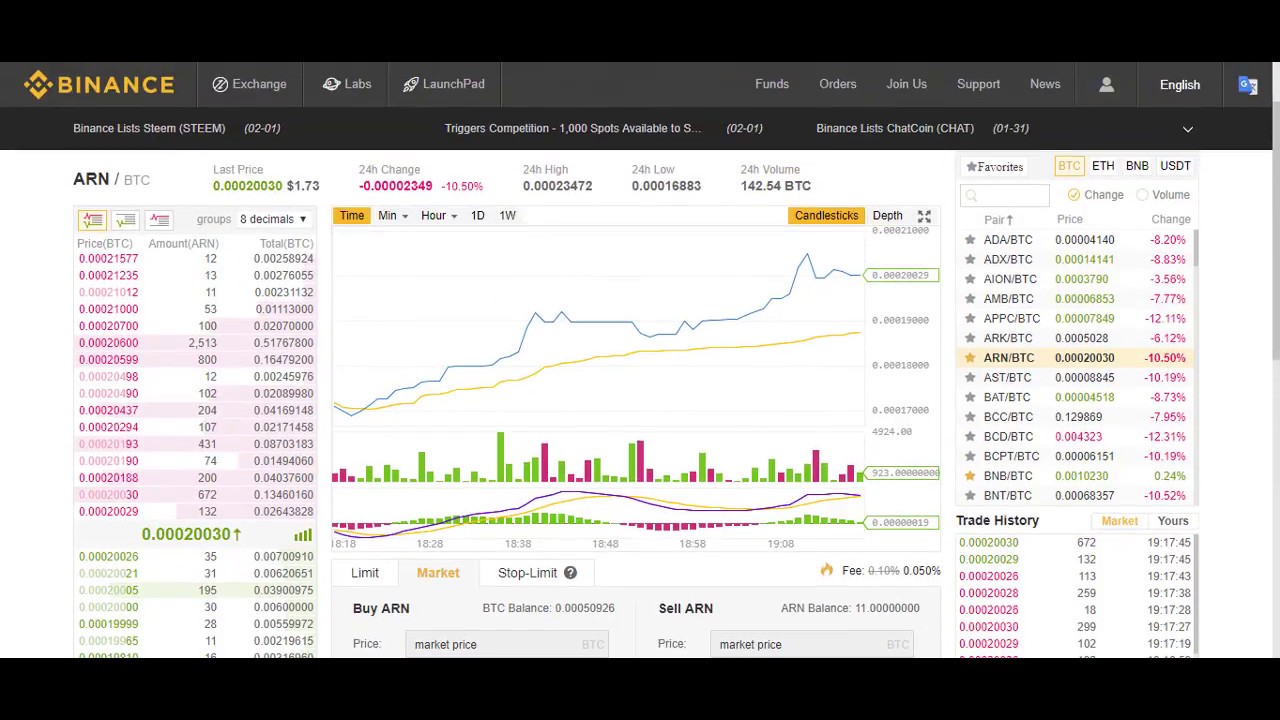Select the USDT market tab

(1175, 166)
